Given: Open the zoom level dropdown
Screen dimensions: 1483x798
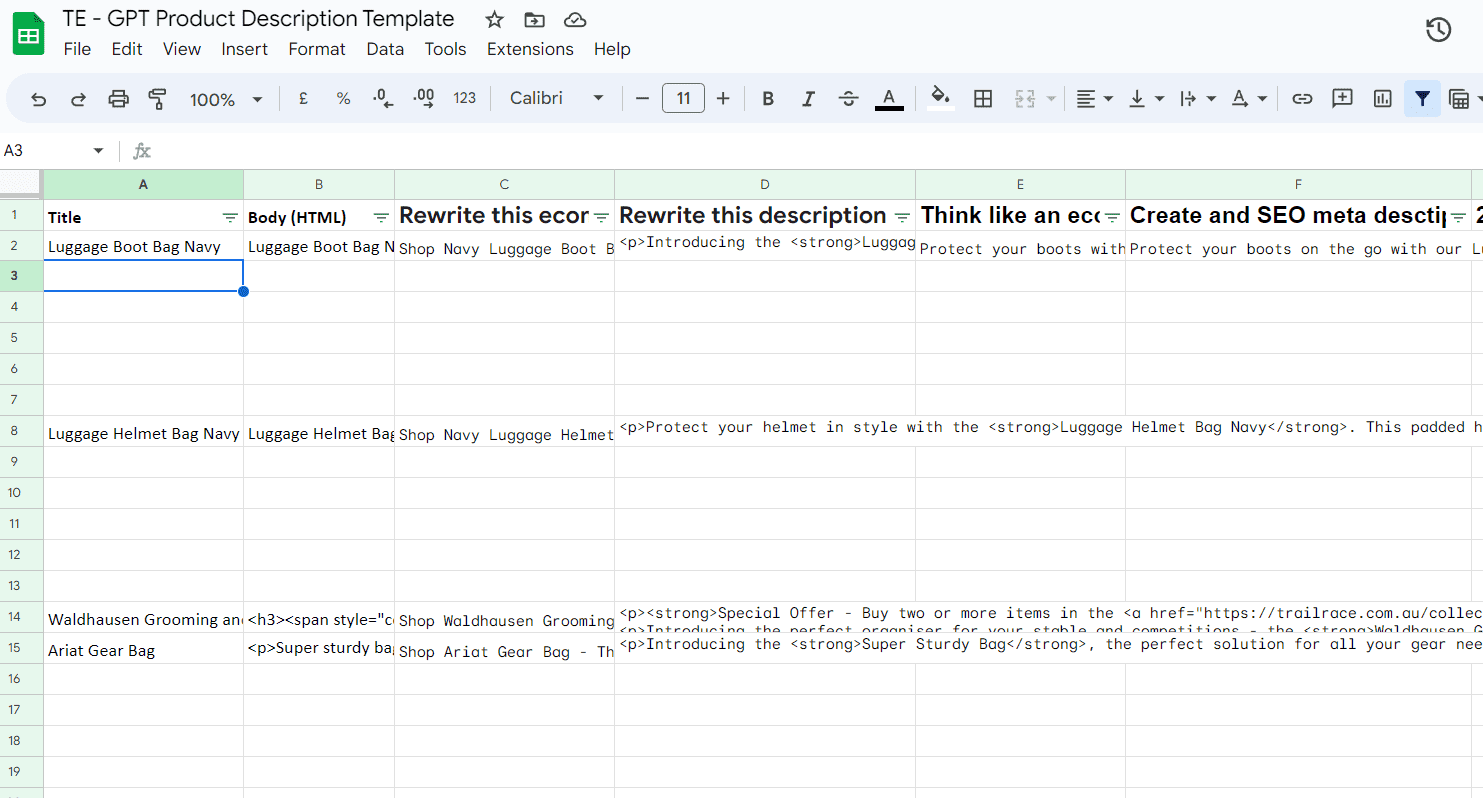Looking at the screenshot, I should (226, 99).
